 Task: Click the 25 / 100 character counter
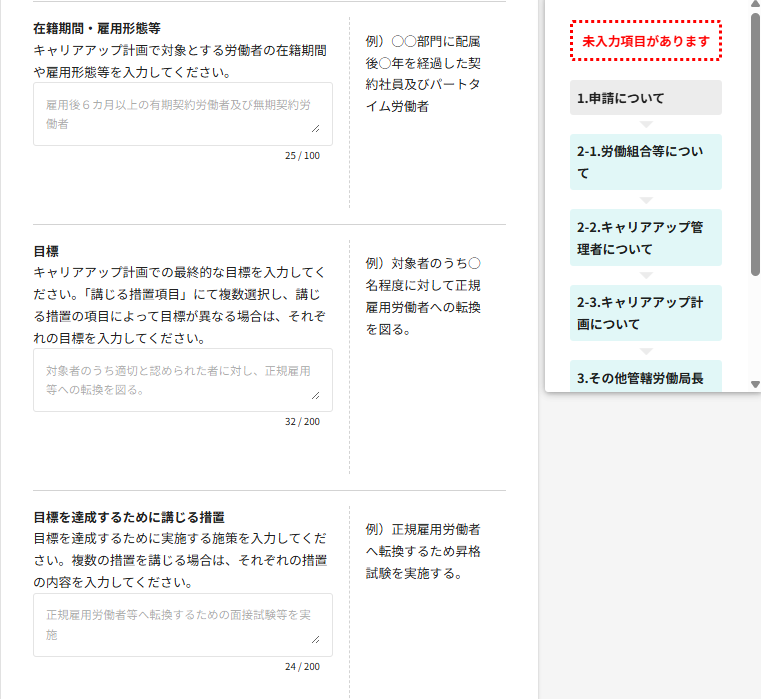click(302, 156)
